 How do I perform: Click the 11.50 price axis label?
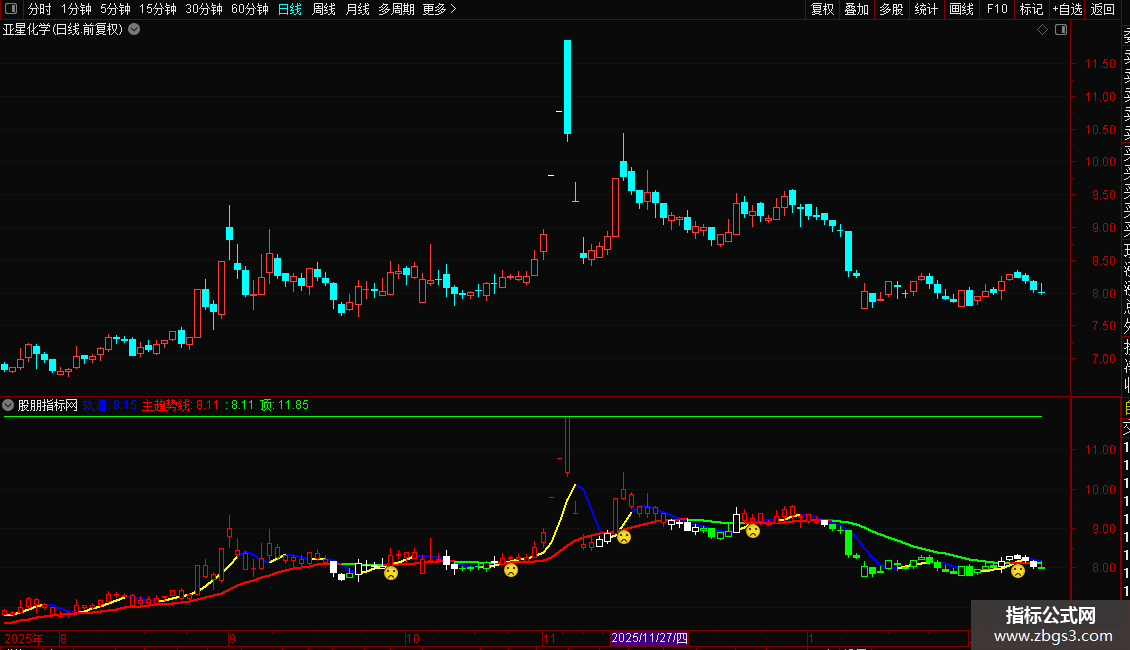click(x=1100, y=63)
